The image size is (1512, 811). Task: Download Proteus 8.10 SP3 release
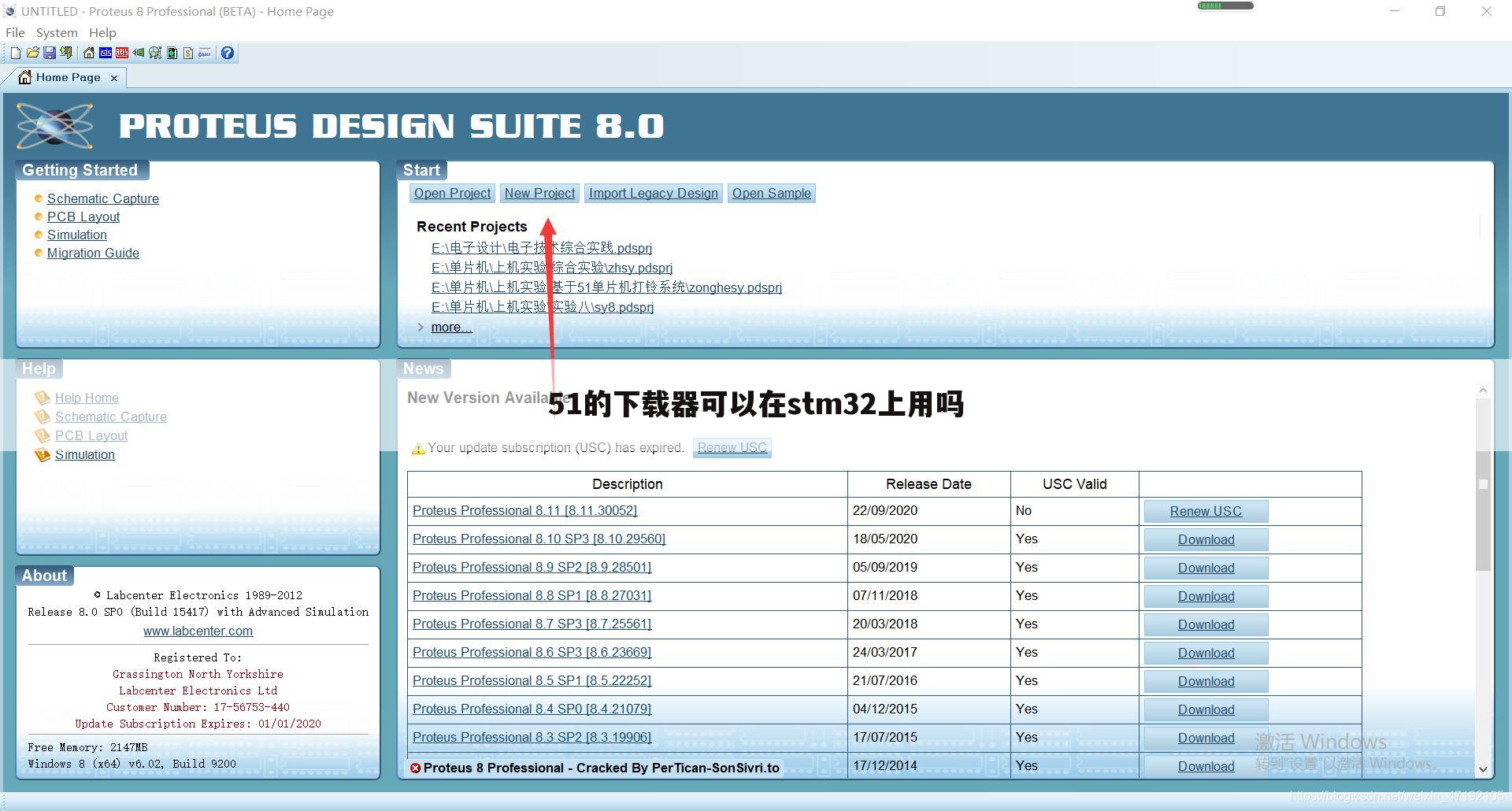coord(1206,539)
